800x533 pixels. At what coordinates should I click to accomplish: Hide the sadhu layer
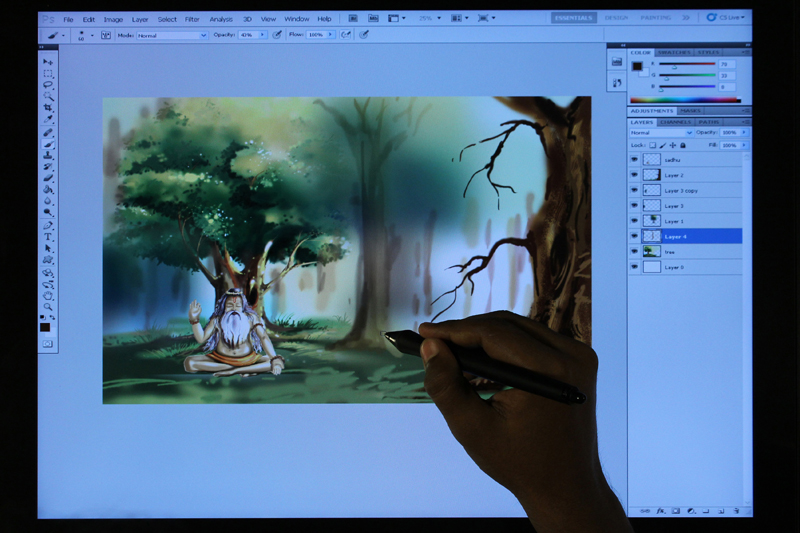[634, 159]
